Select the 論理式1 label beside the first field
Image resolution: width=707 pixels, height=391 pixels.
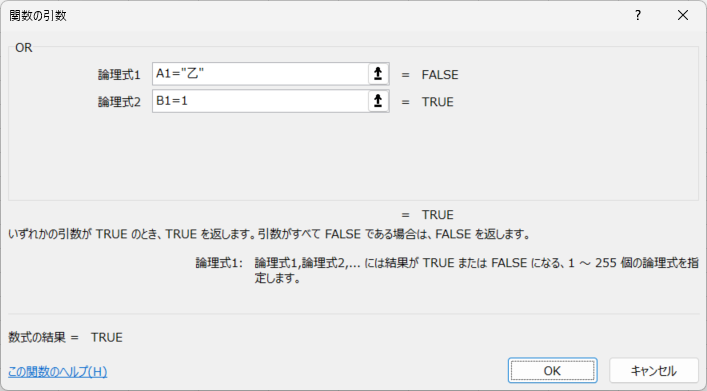tap(119, 75)
